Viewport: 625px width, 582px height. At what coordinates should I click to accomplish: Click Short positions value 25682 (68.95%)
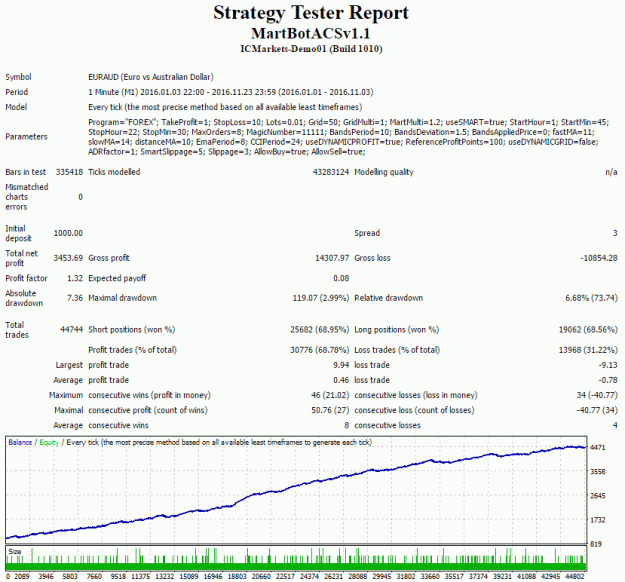[x=320, y=330]
